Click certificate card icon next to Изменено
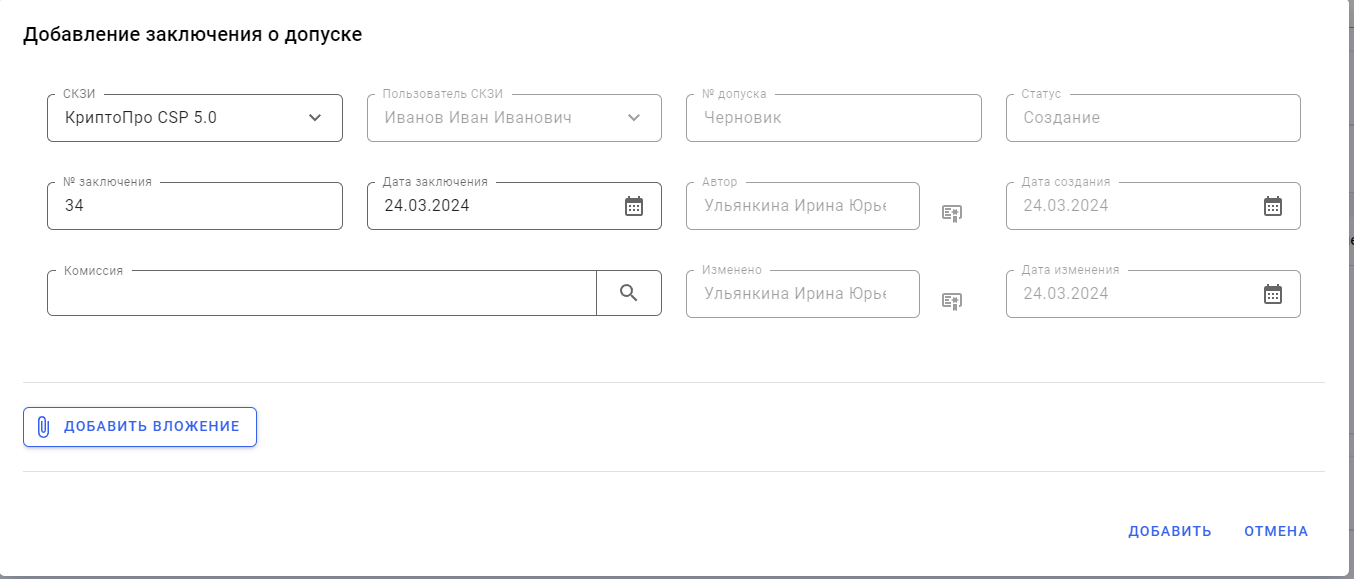 pos(951,301)
